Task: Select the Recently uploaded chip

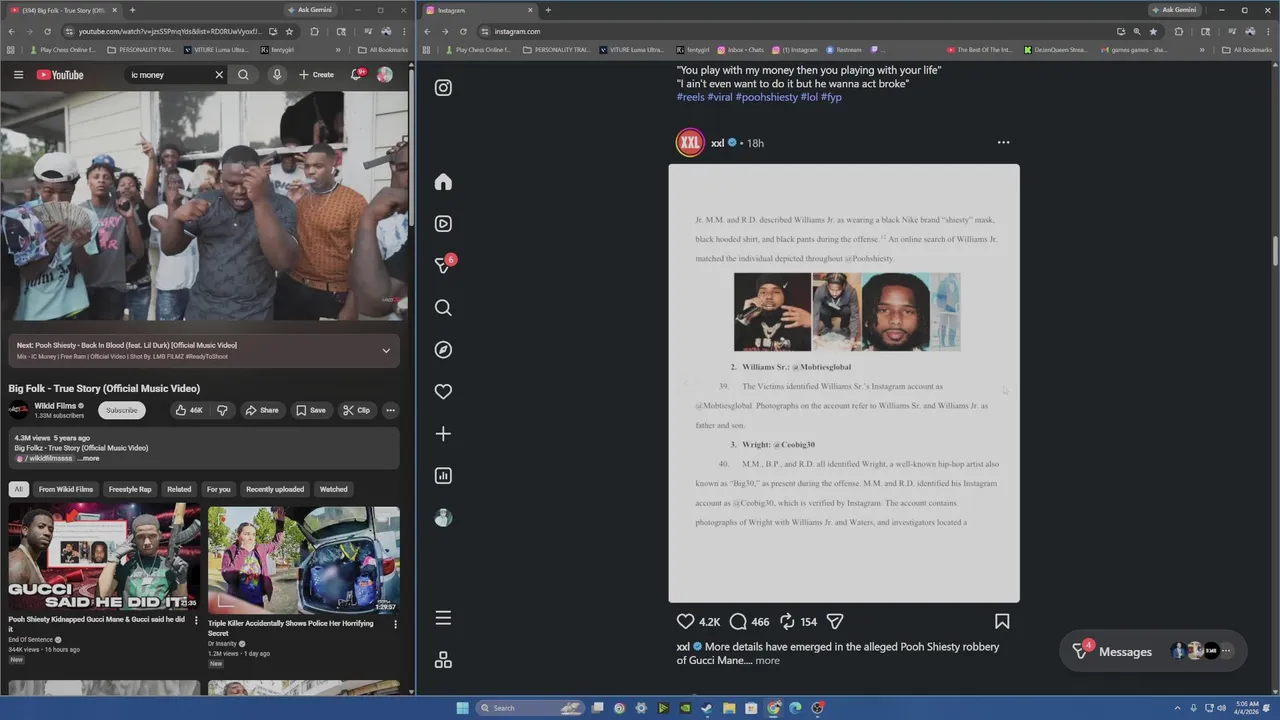Action: pos(275,489)
